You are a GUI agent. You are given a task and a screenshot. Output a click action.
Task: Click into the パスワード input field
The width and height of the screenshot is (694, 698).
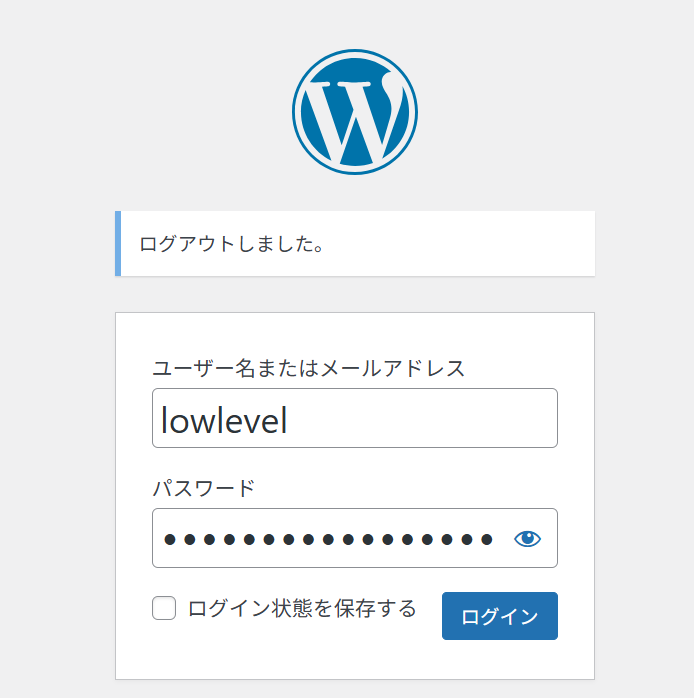330,539
